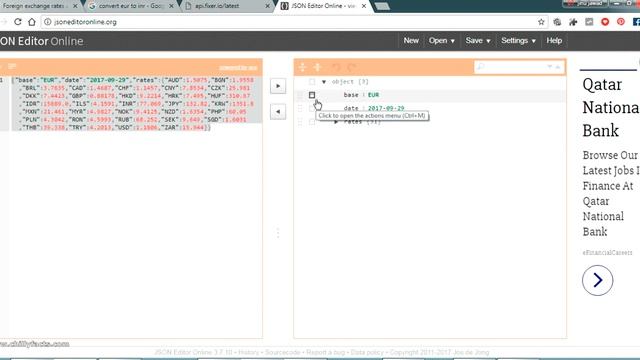Reload the page
Screen dimensions: 640x360
18,22
